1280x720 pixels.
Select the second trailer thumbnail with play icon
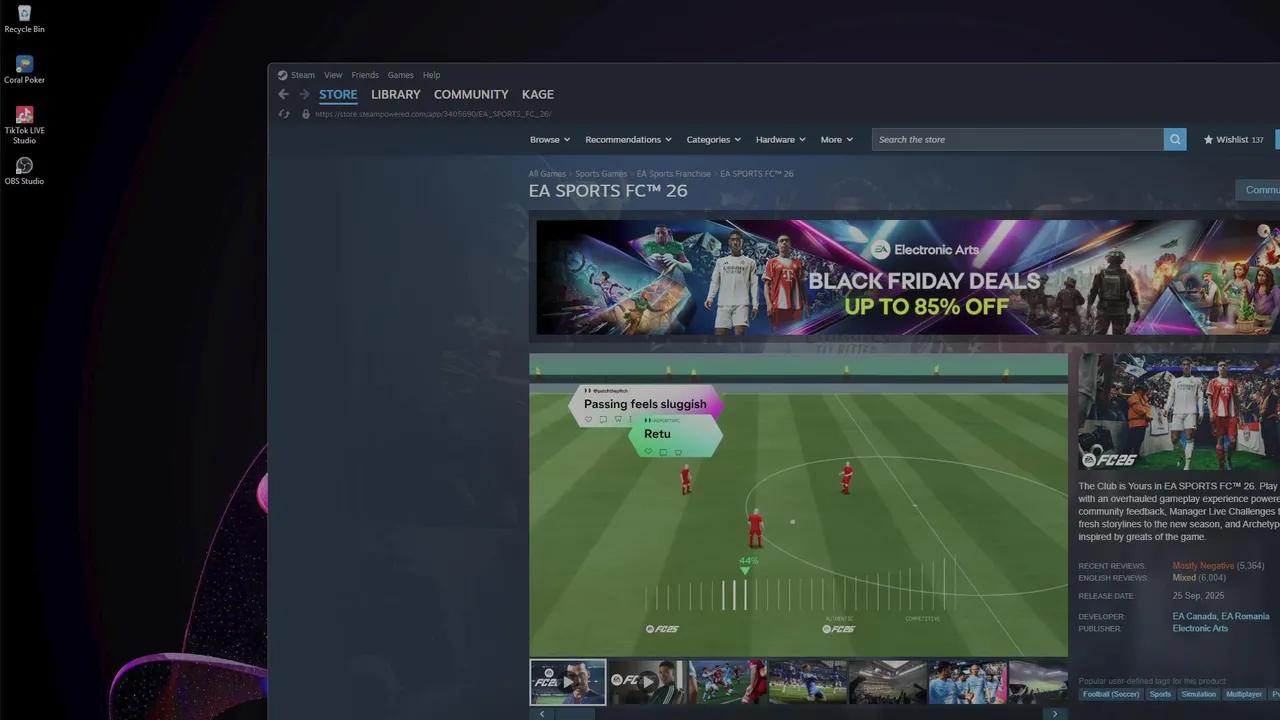click(648, 682)
